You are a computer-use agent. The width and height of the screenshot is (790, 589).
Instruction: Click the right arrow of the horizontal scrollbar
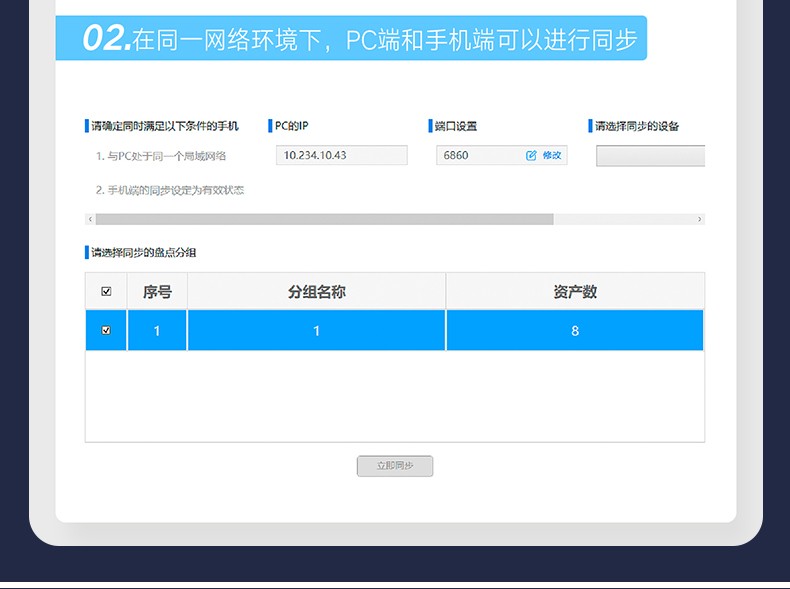coord(699,219)
